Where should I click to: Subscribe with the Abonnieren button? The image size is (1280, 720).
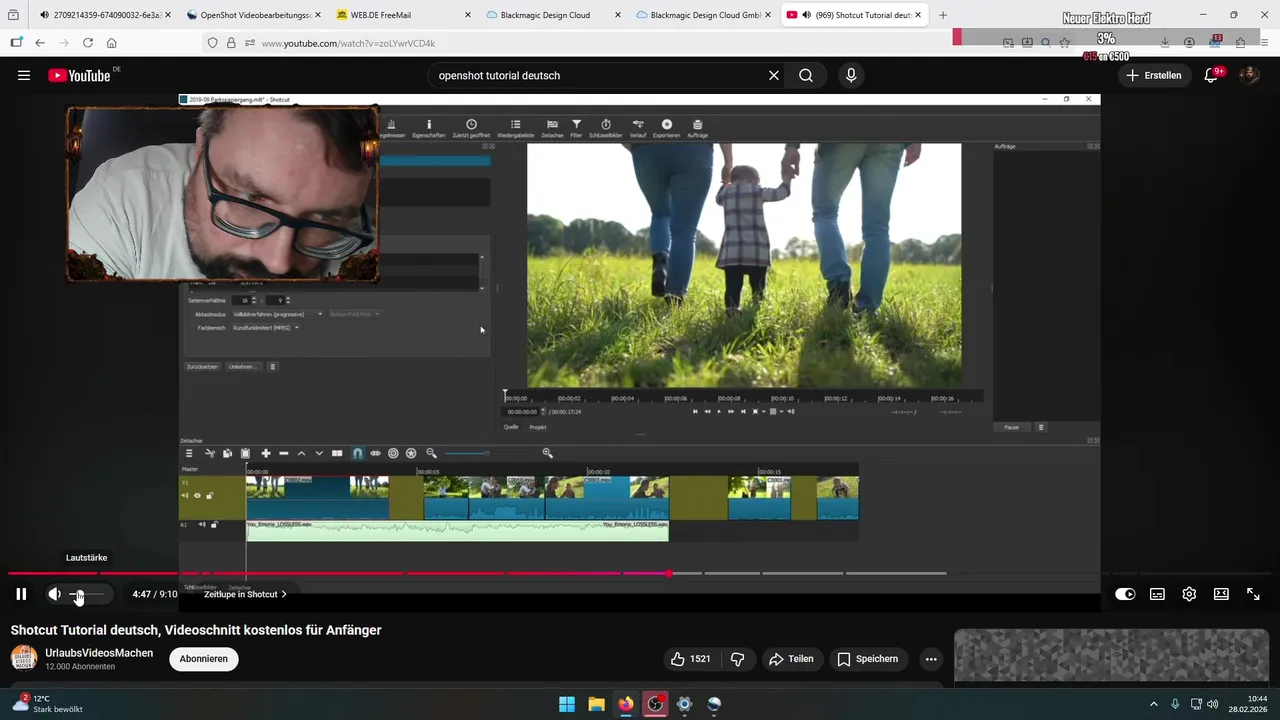(x=204, y=659)
